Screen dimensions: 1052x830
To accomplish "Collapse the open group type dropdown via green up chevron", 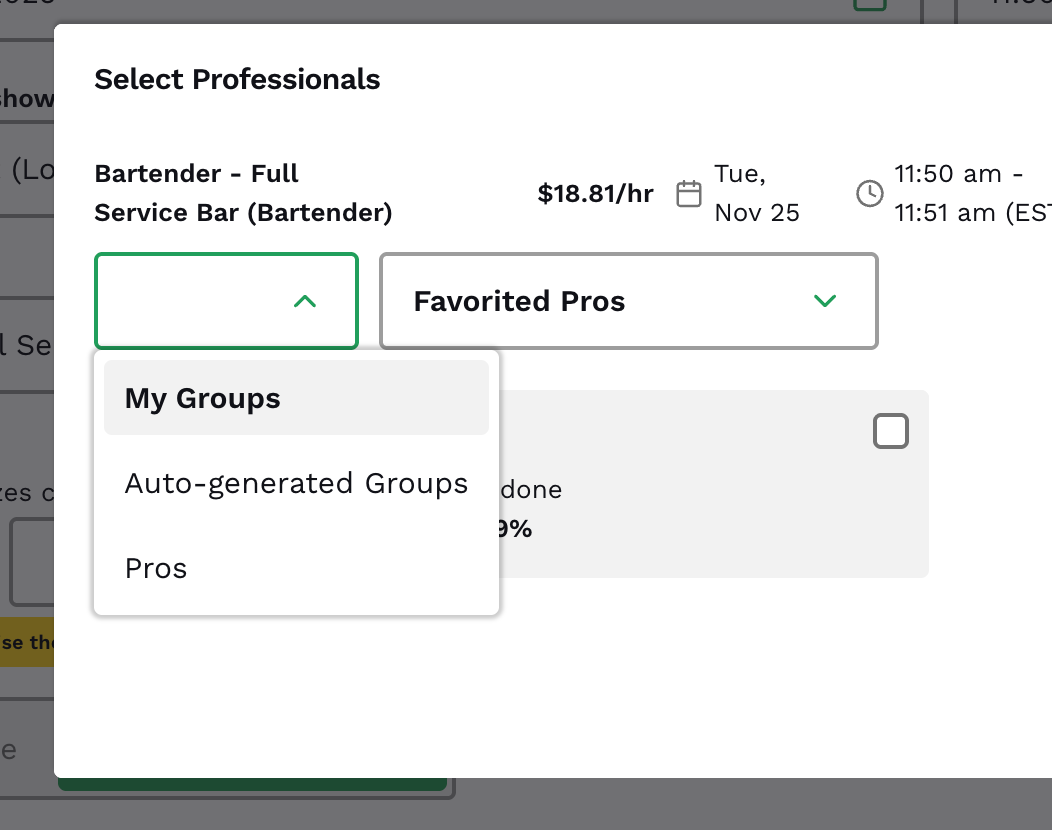I will (305, 301).
